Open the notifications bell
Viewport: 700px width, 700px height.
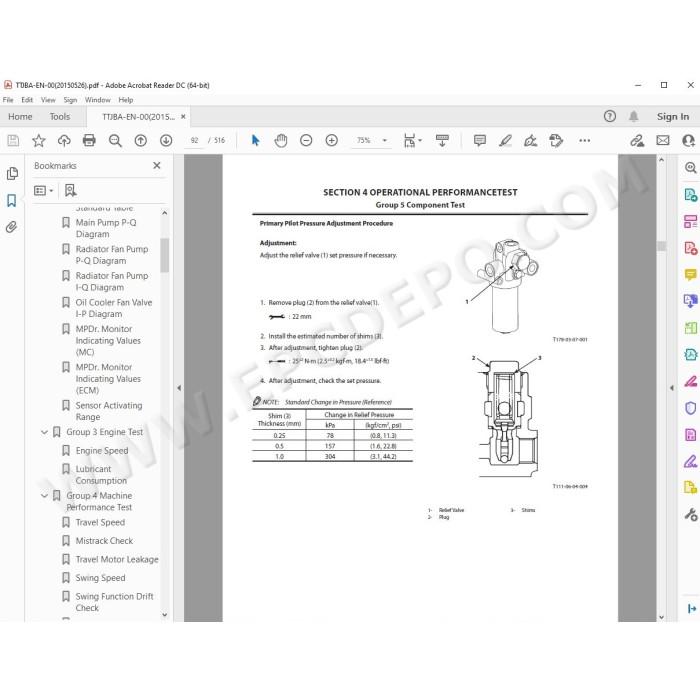click(633, 117)
